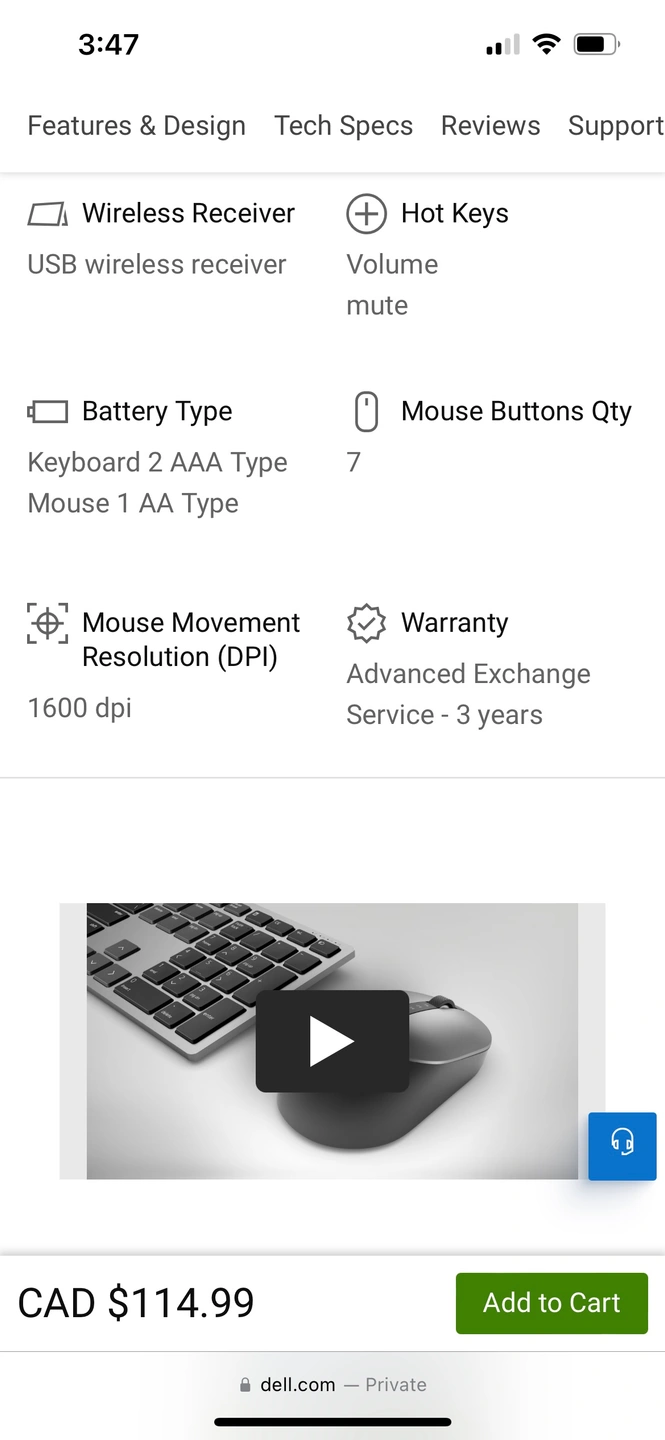Tap the battery indicator in status bar
Viewport: 665px width, 1440px height.
(x=596, y=45)
